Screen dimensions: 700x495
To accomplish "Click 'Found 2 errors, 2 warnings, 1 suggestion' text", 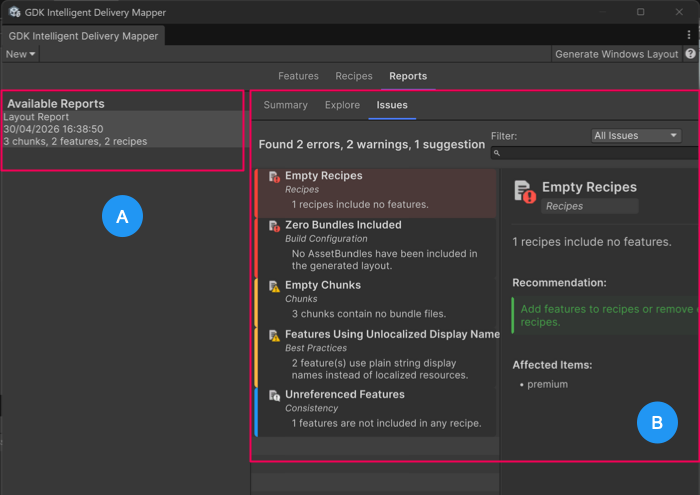I will 371,145.
